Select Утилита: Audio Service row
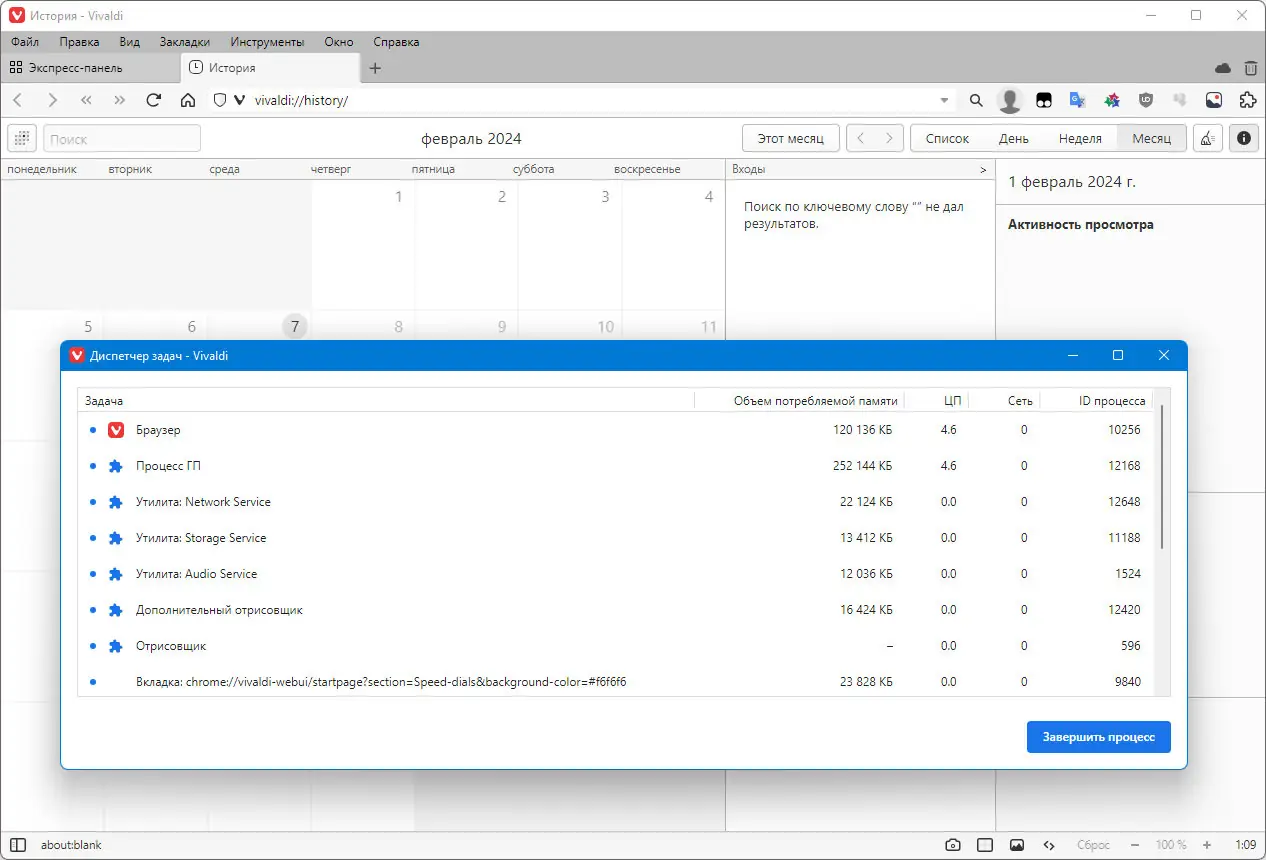 [x=615, y=574]
